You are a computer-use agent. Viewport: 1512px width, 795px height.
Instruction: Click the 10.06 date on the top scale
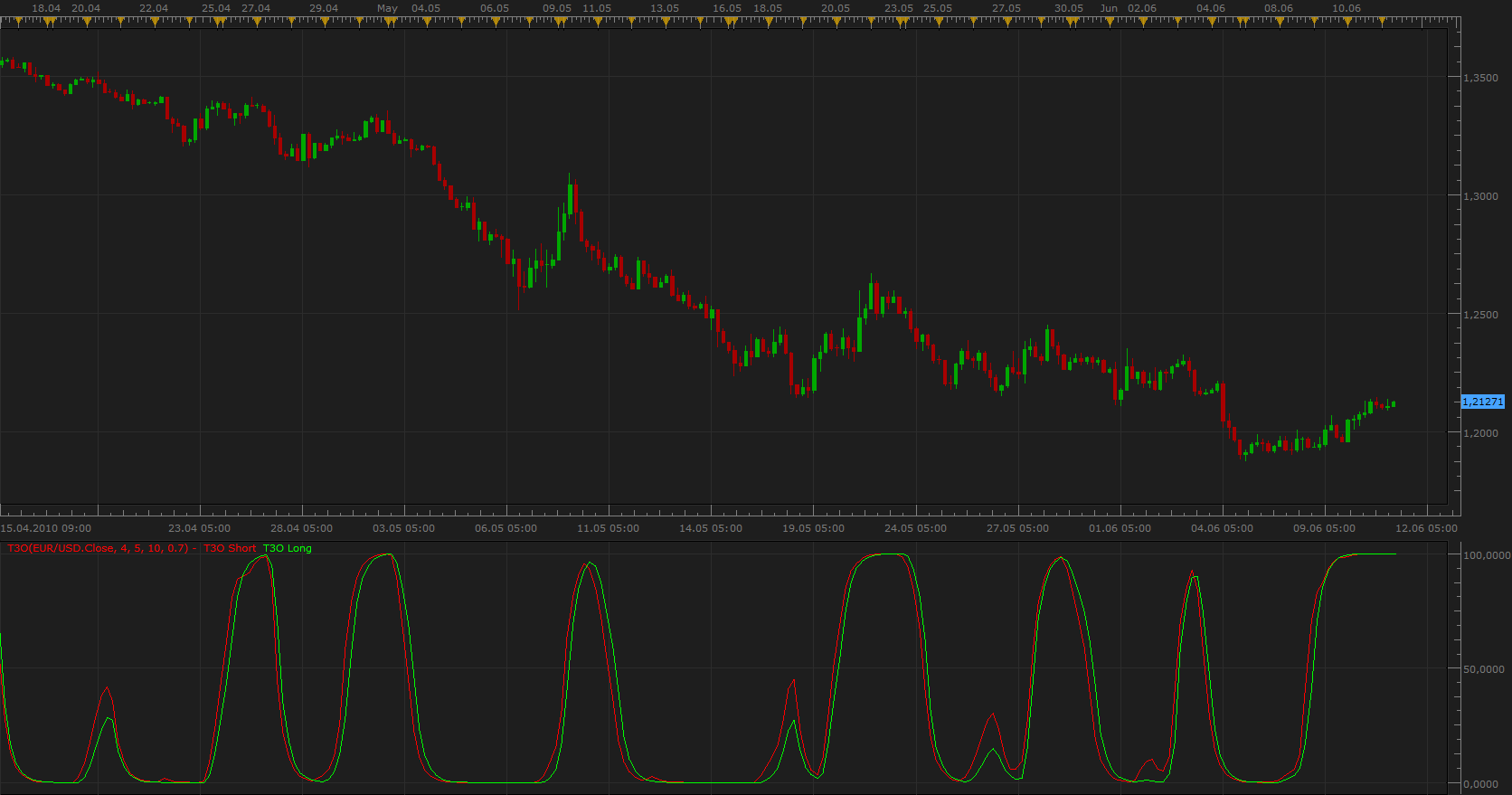pyautogui.click(x=1347, y=8)
